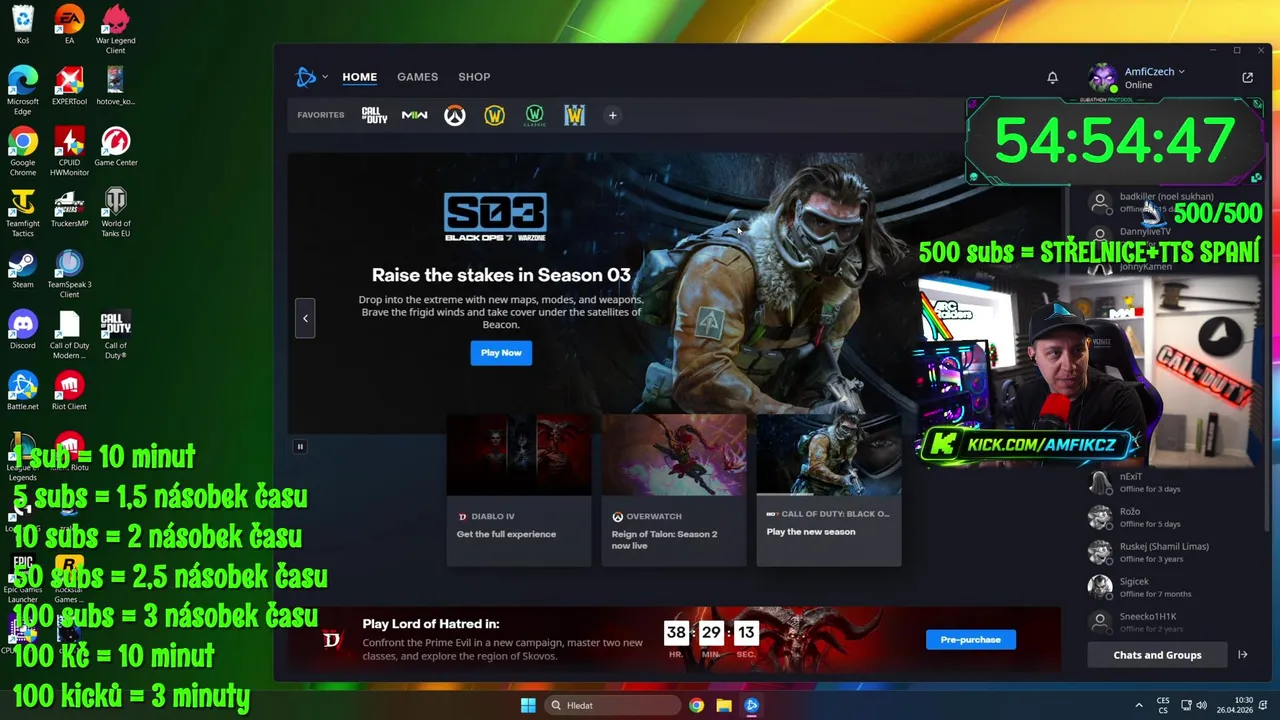Select World of Warcraft Classic favorite icon
The height and width of the screenshot is (720, 1280).
pyautogui.click(x=534, y=115)
